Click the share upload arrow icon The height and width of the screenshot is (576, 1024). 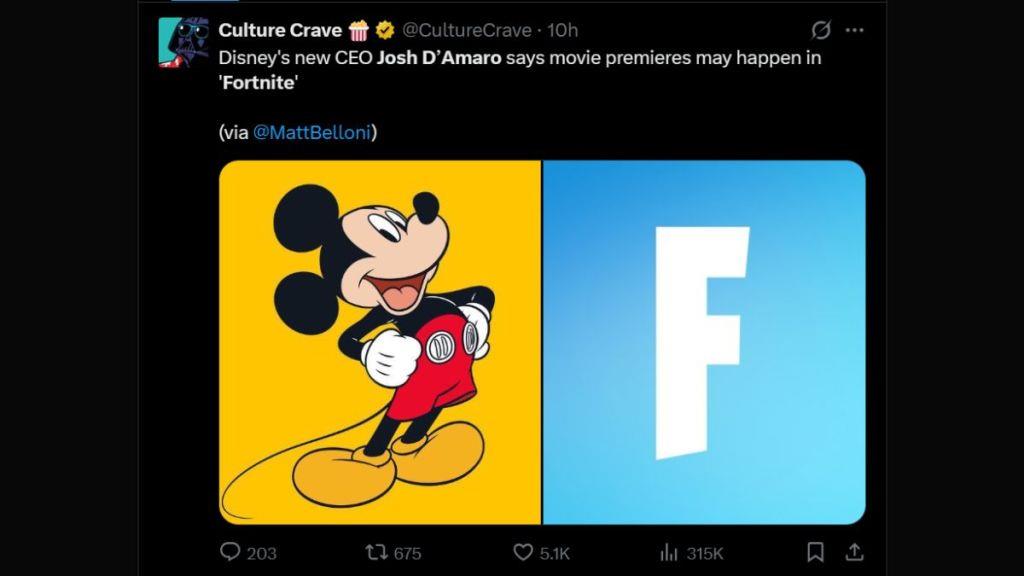[x=854, y=552]
